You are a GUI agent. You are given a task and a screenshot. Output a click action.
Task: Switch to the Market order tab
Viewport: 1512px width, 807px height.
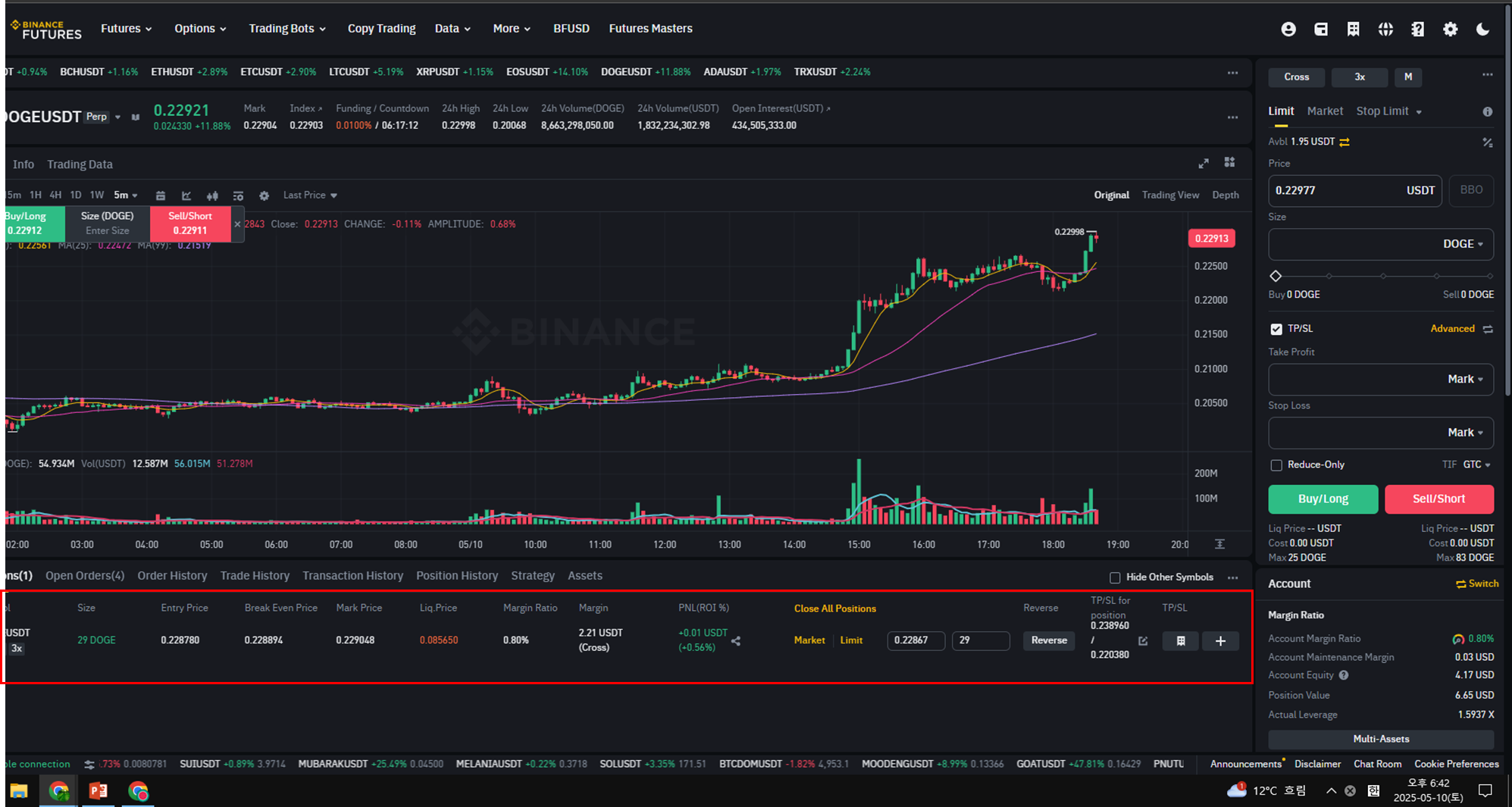pyautogui.click(x=1325, y=111)
